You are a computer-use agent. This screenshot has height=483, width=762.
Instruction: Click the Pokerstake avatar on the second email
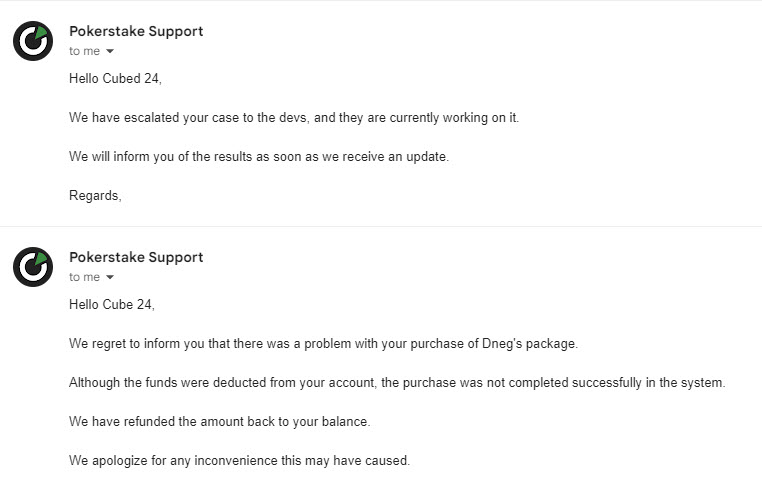(x=32, y=266)
